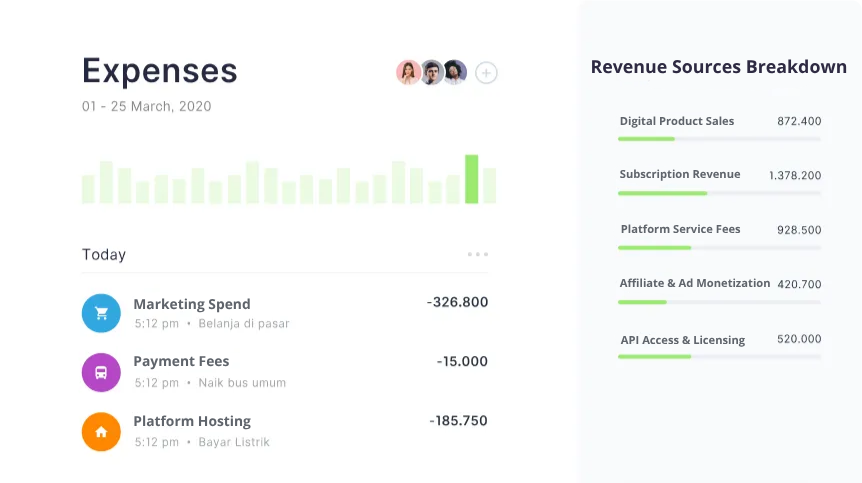Screen dimensions: 862x483
Task: Click the Belanja di pasar note
Action: click(x=244, y=324)
